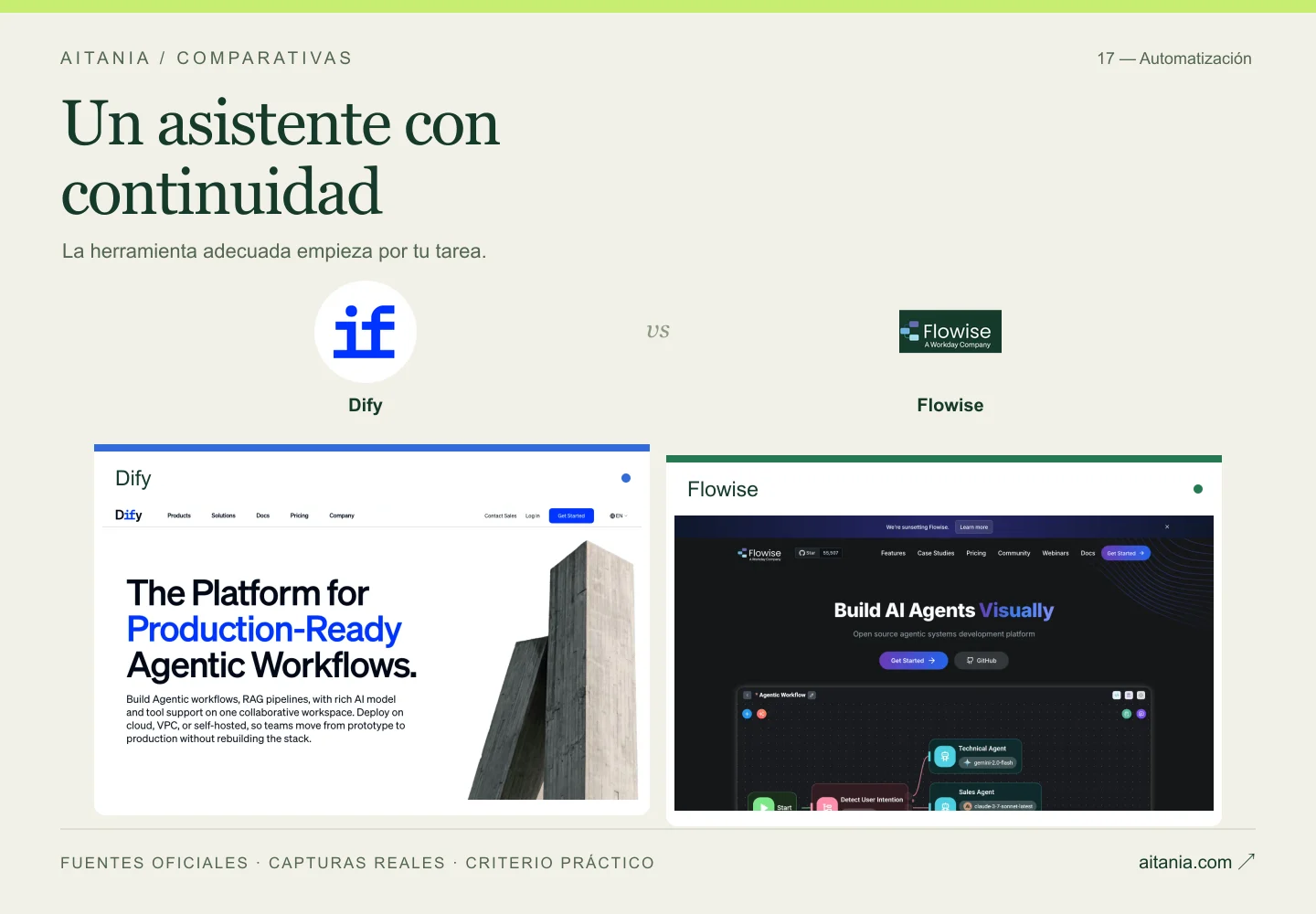
Task: Click the purple chat round icon
Action: [1141, 714]
